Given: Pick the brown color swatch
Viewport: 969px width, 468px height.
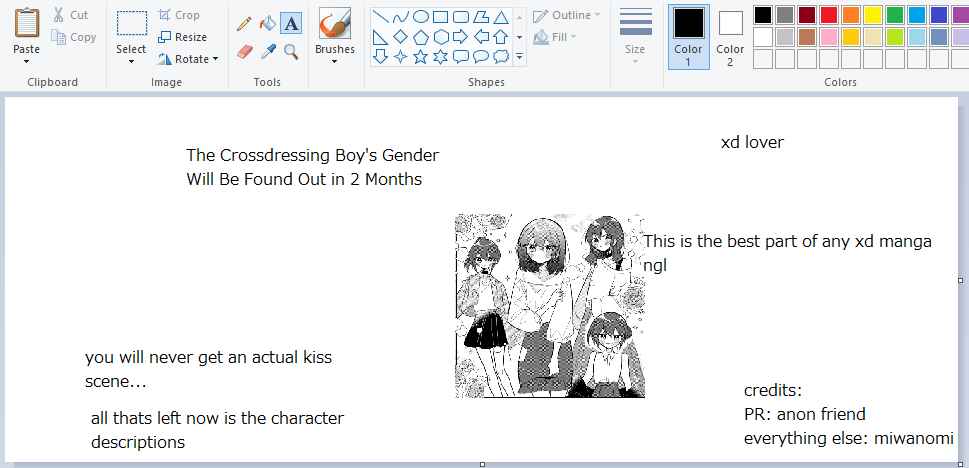Looking at the screenshot, I should tap(807, 37).
